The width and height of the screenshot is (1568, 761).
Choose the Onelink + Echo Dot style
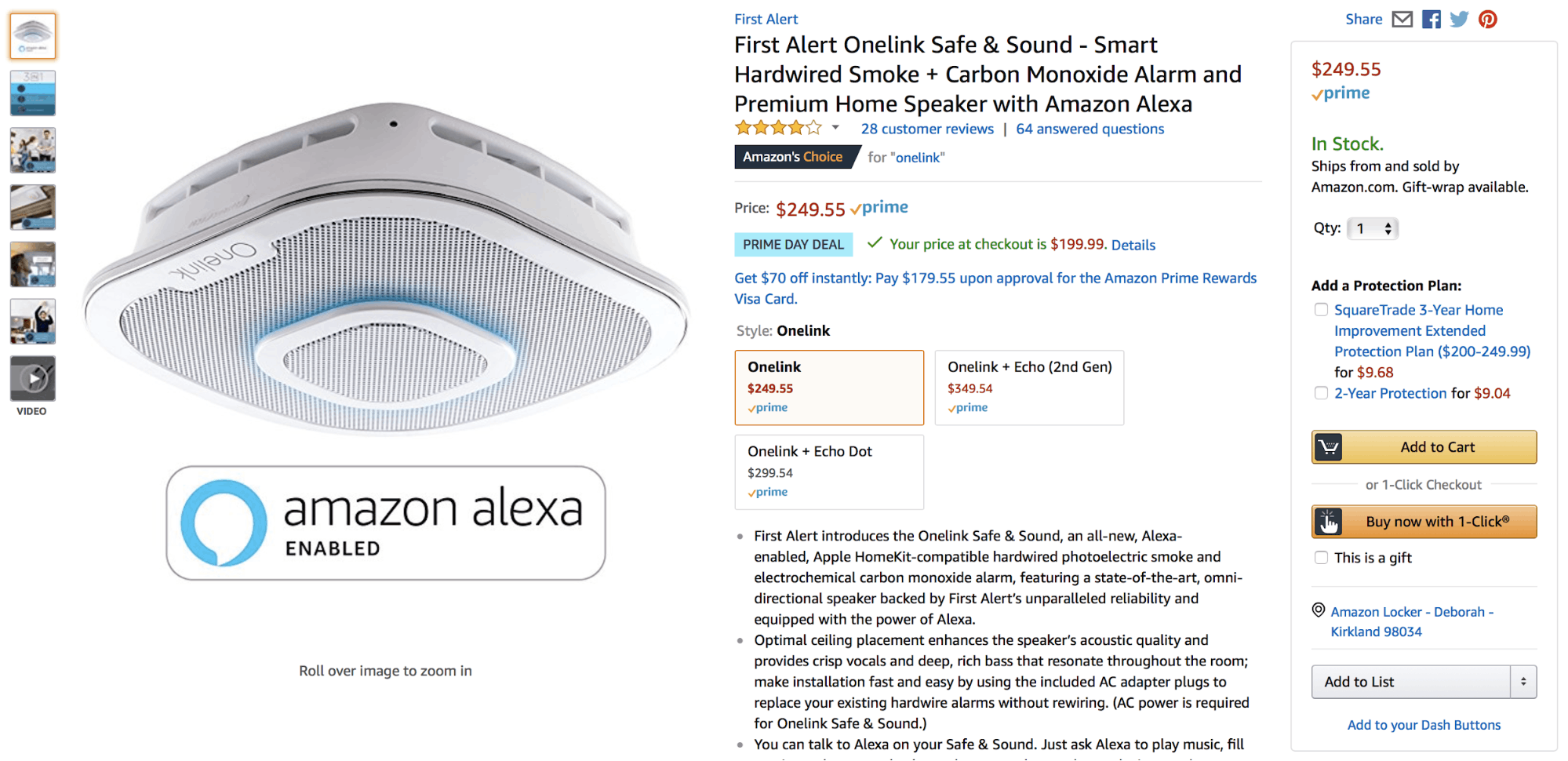(x=829, y=472)
